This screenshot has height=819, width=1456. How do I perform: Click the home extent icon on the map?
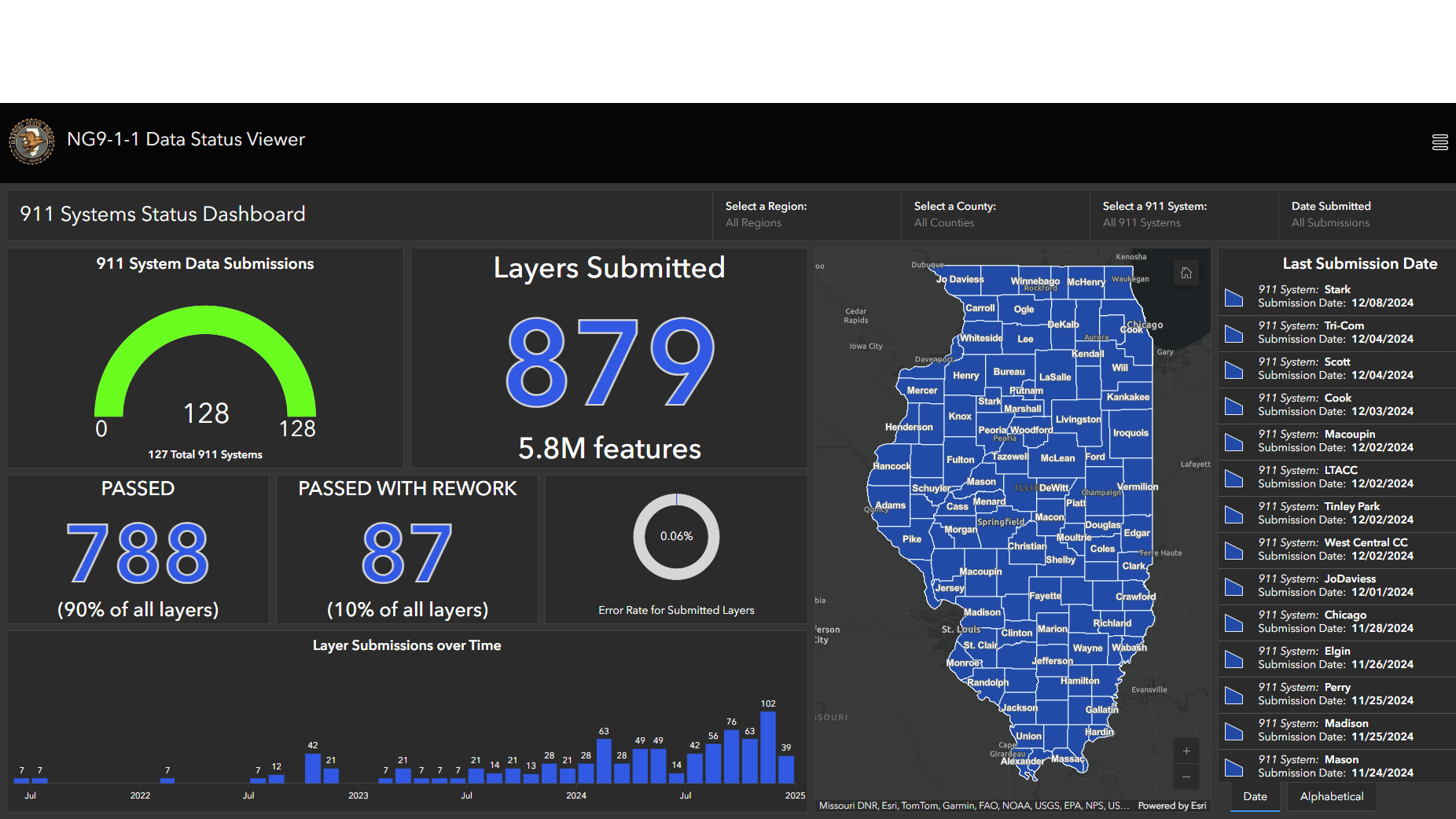click(1186, 274)
